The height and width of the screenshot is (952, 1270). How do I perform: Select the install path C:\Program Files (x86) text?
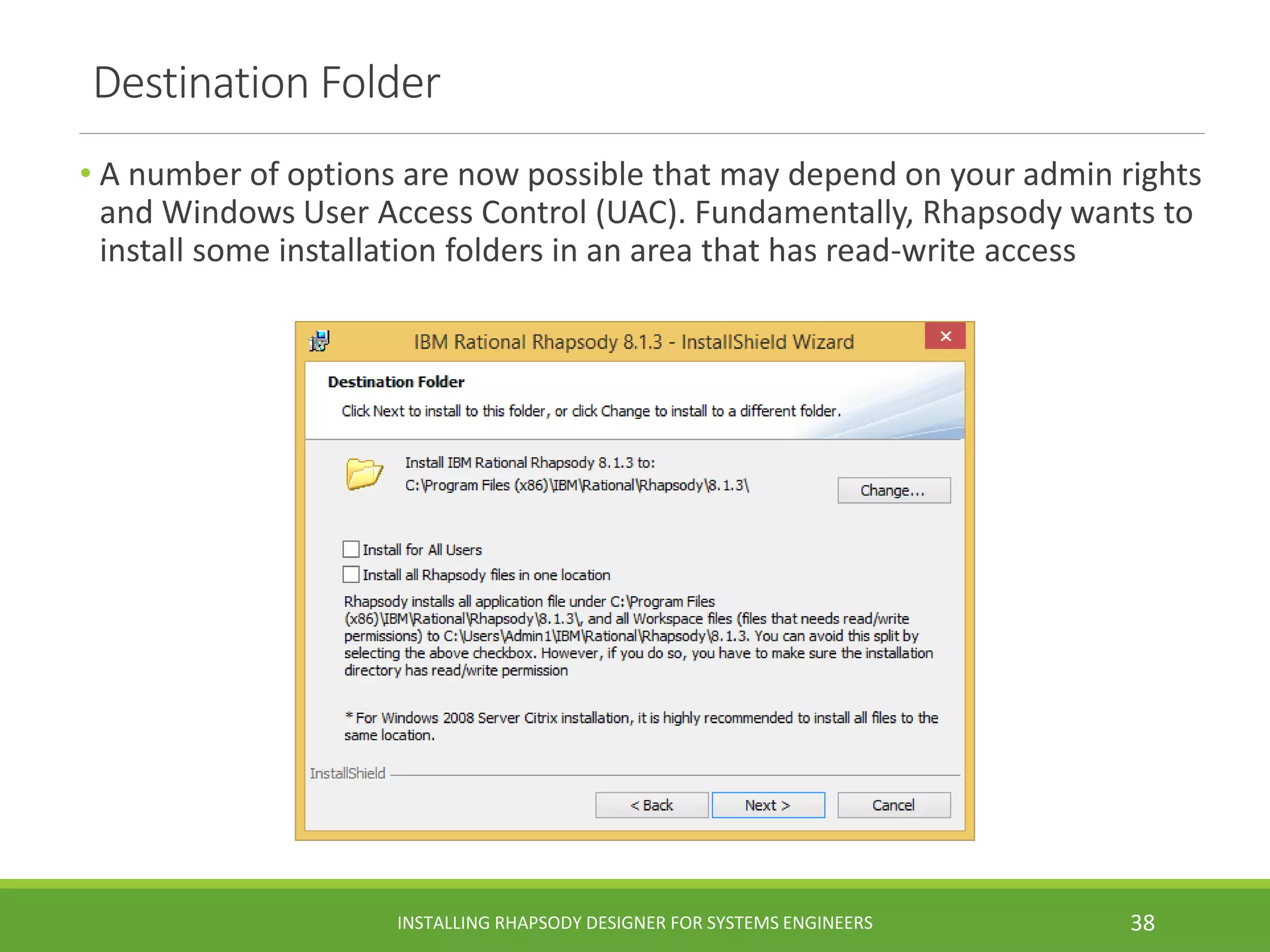tap(577, 485)
